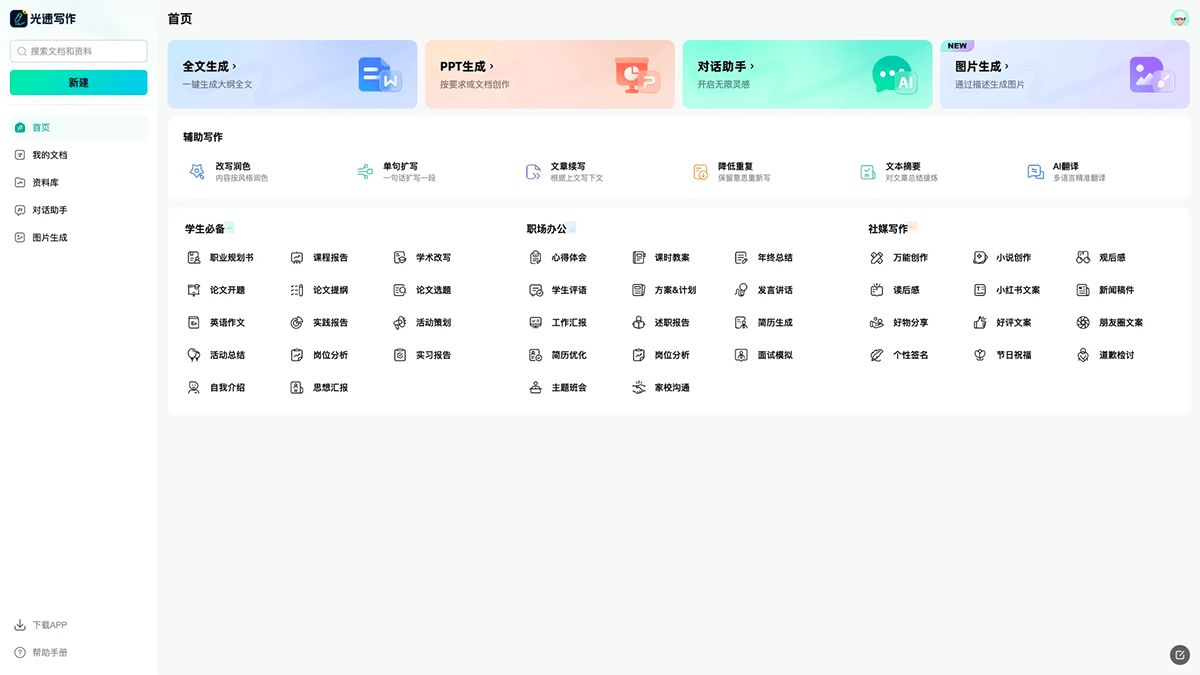Click the floating edit icon at bottom right
This screenshot has height=675, width=1200.
coord(1180,655)
